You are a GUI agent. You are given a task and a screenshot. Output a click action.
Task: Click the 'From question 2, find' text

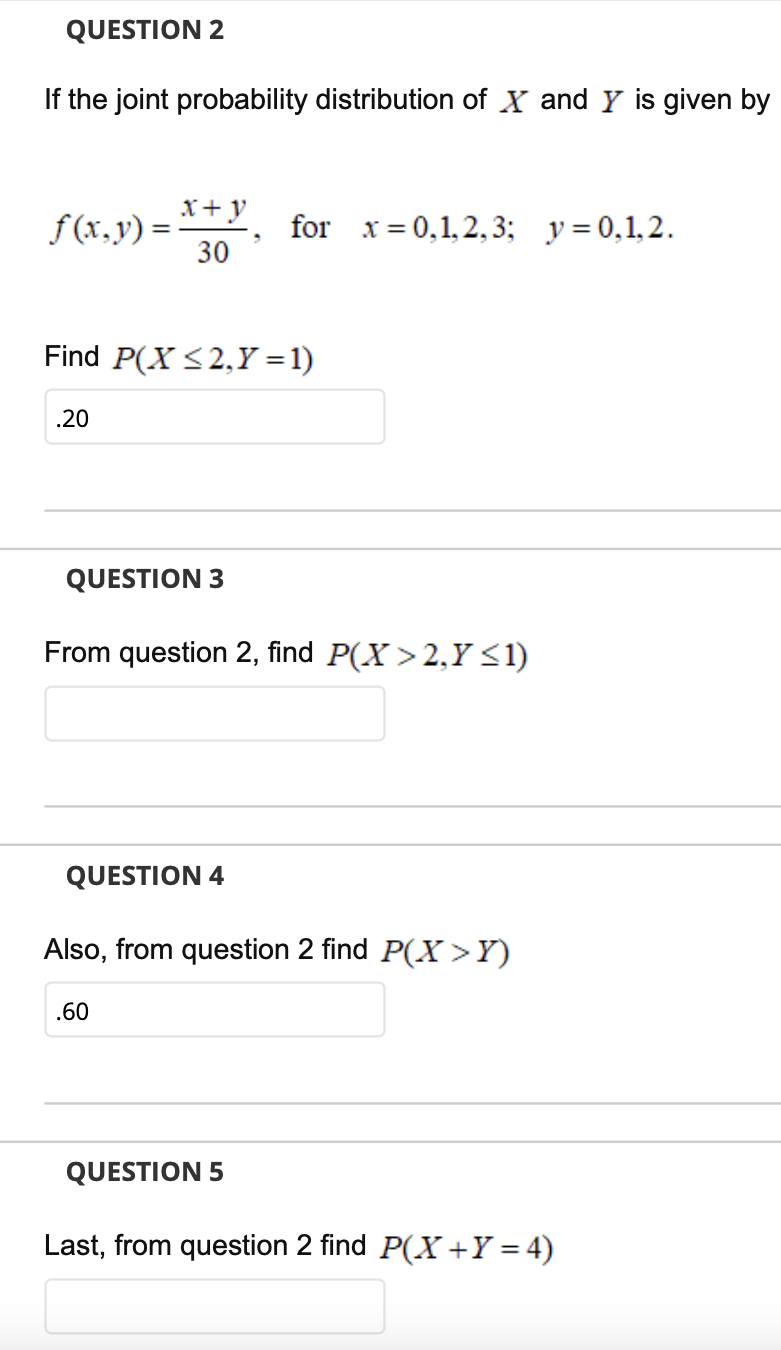[x=179, y=653]
